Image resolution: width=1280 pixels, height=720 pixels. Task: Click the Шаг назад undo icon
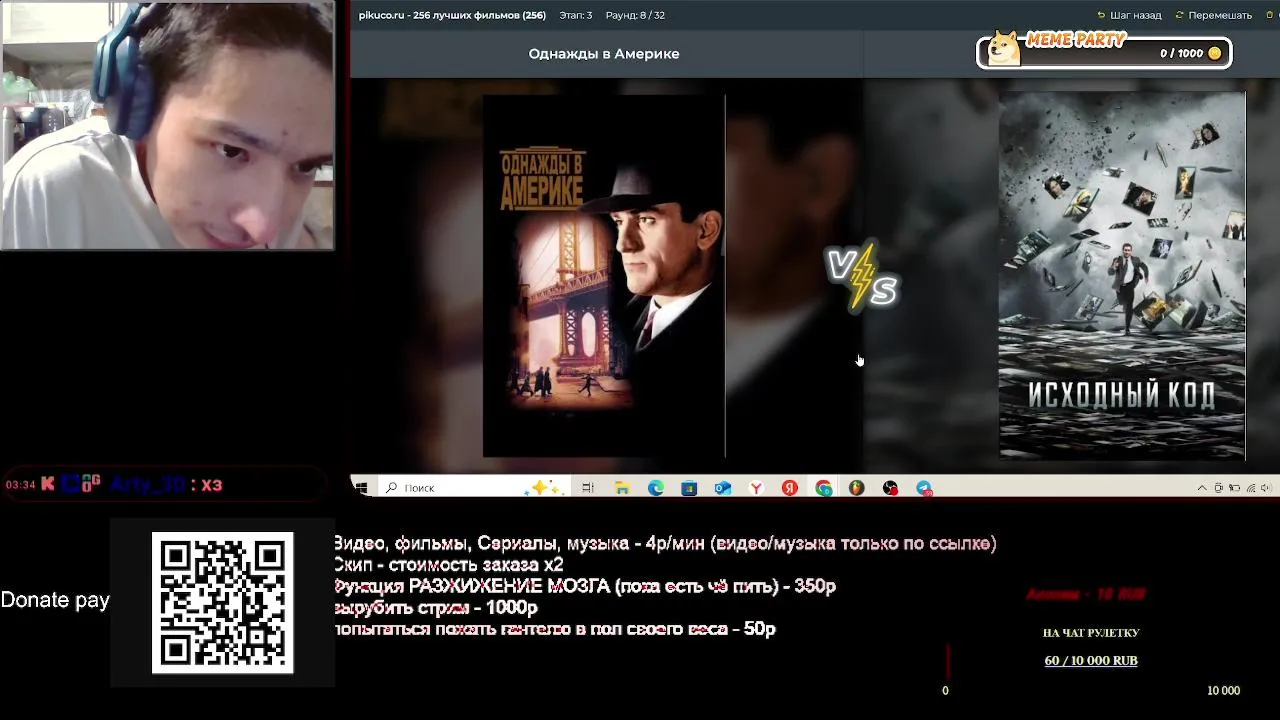[1101, 15]
